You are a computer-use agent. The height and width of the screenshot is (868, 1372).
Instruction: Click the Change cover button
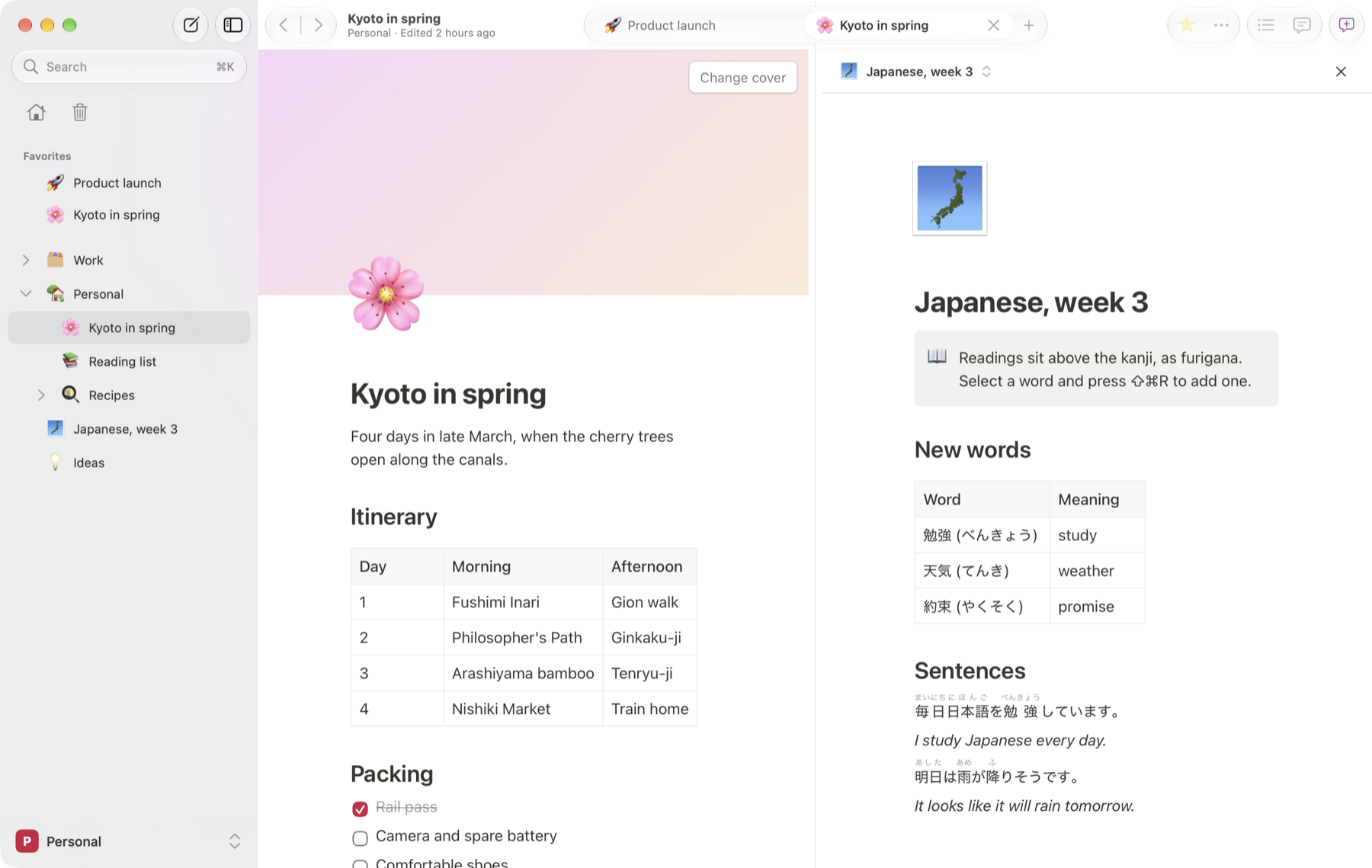coord(742,78)
